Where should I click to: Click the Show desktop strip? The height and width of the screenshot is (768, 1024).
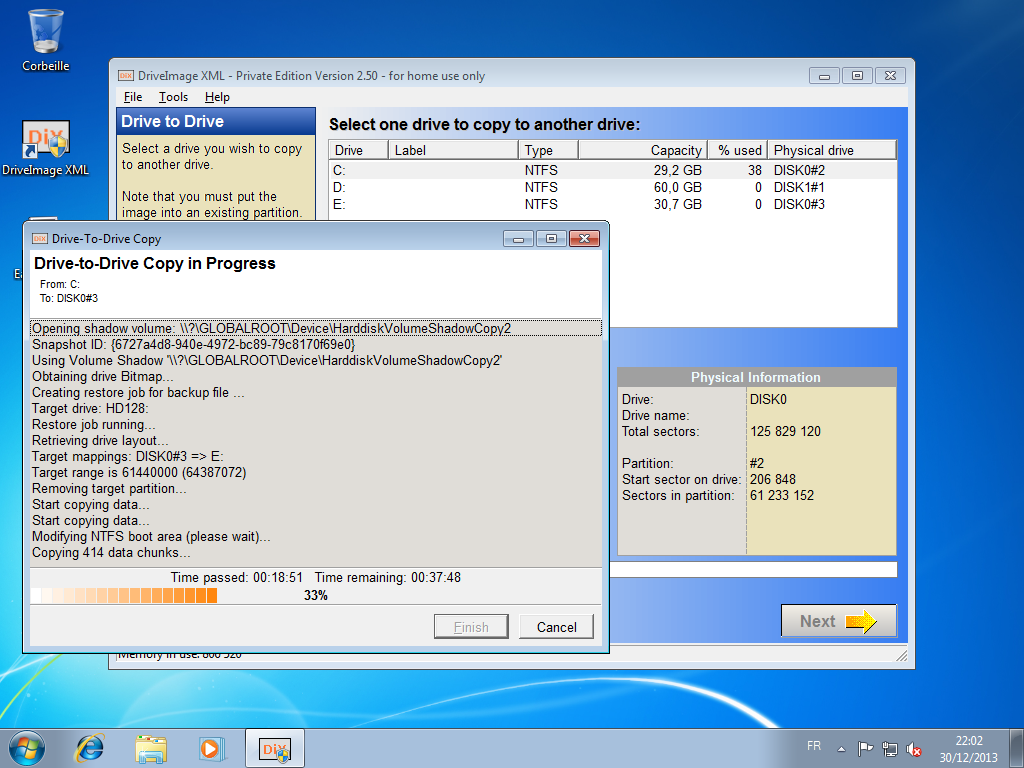pos(1017,748)
